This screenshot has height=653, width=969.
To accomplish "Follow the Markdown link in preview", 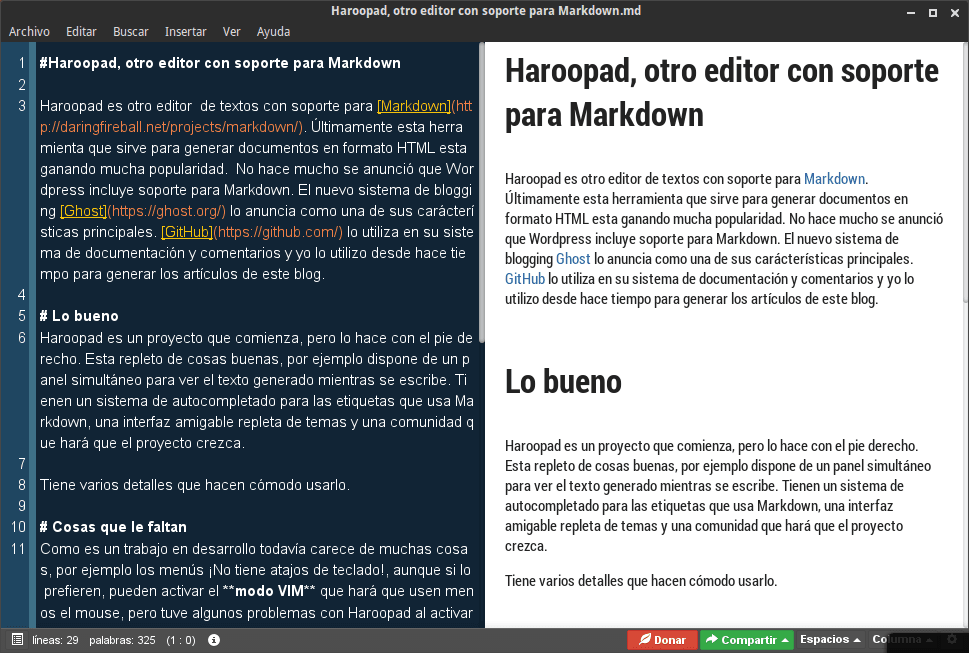I will coord(834,179).
